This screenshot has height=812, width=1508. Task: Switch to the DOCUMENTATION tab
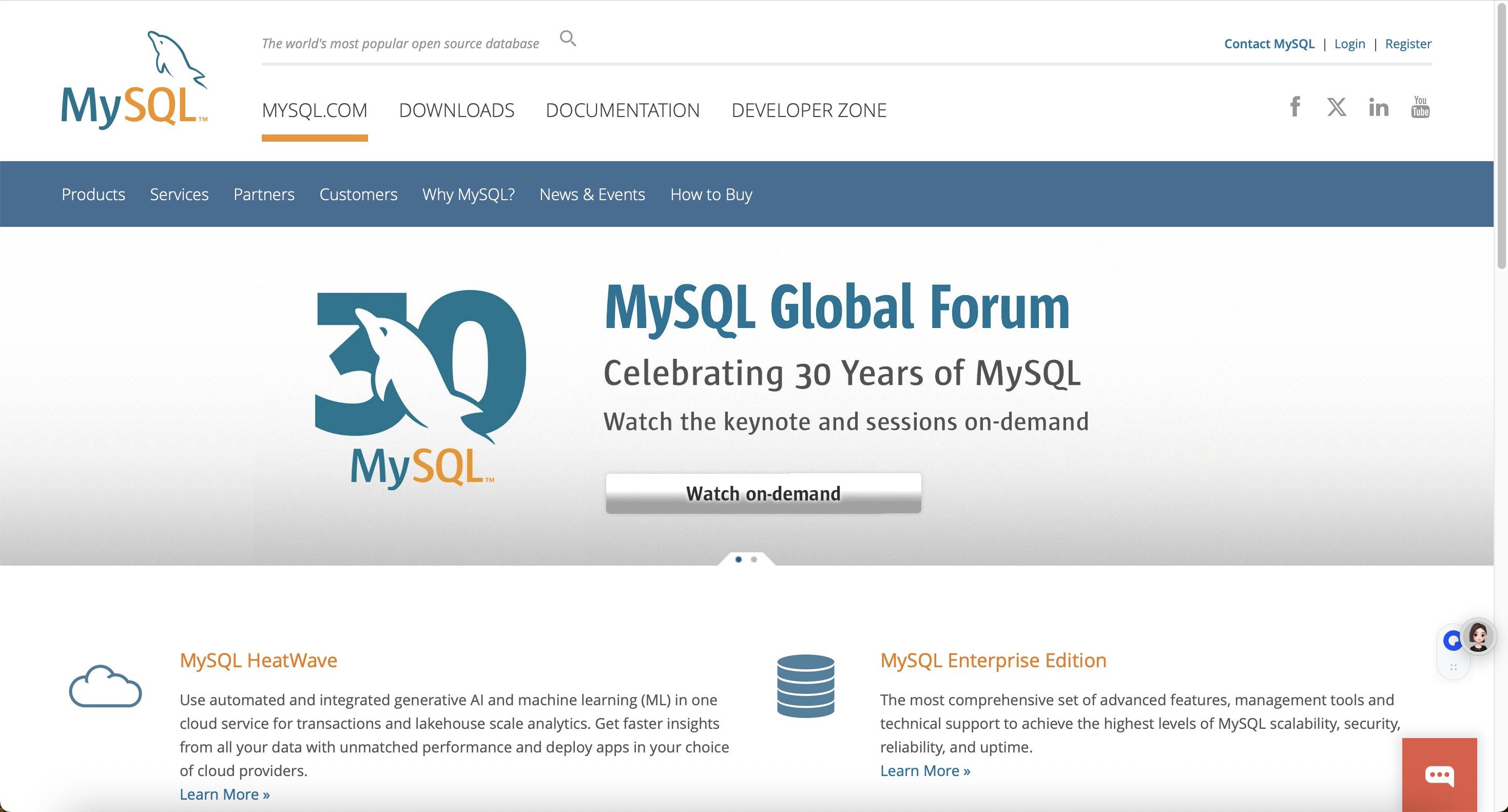tap(622, 110)
